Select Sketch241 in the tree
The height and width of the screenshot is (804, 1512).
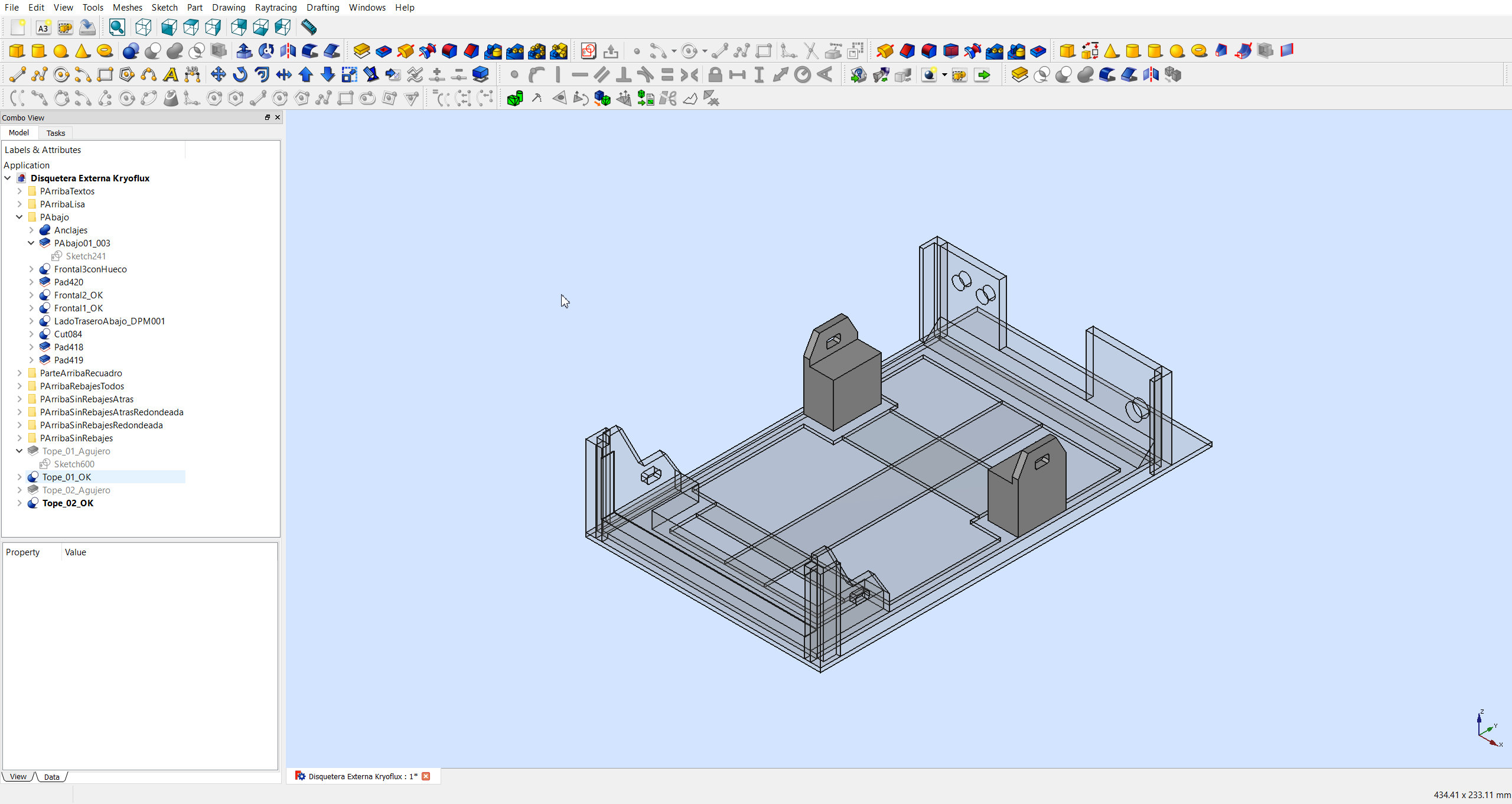86,256
